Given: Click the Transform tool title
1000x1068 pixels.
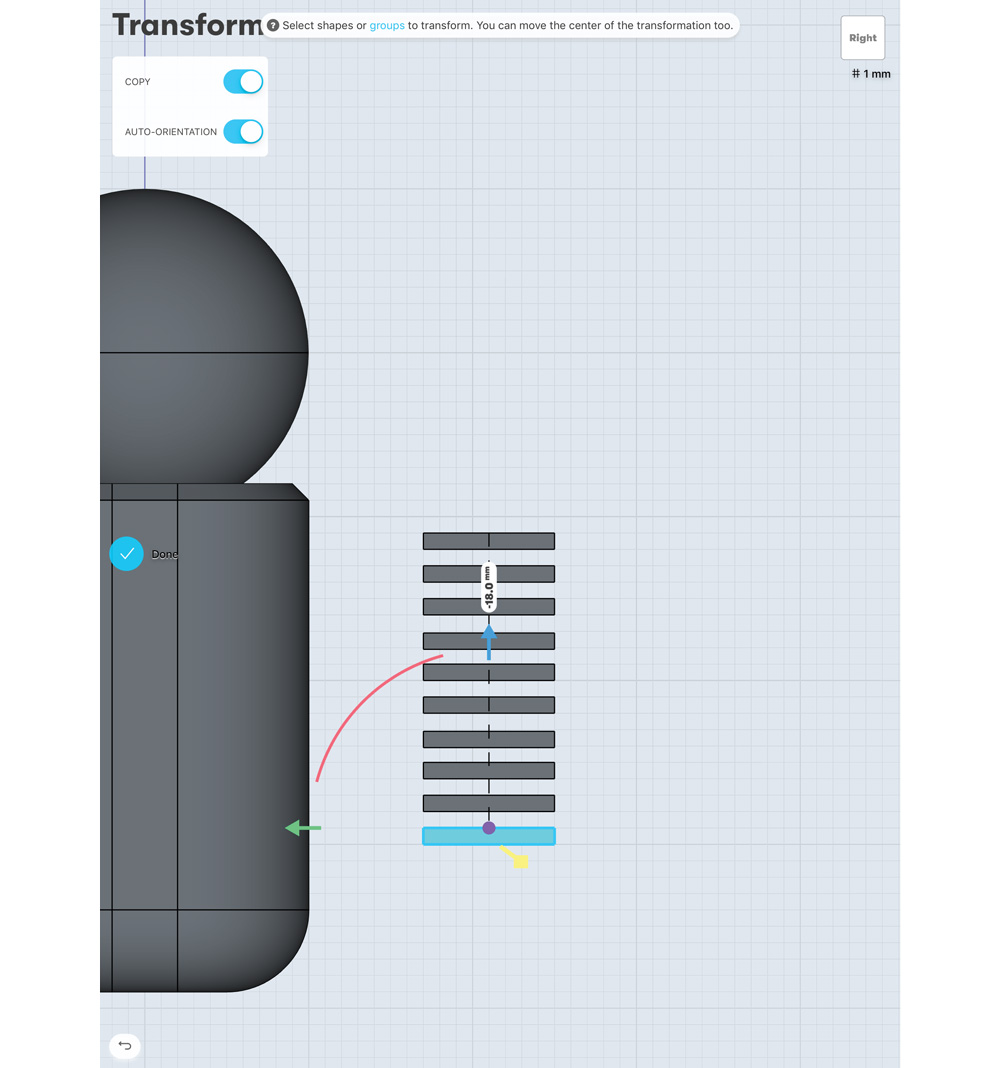Looking at the screenshot, I should coord(187,25).
